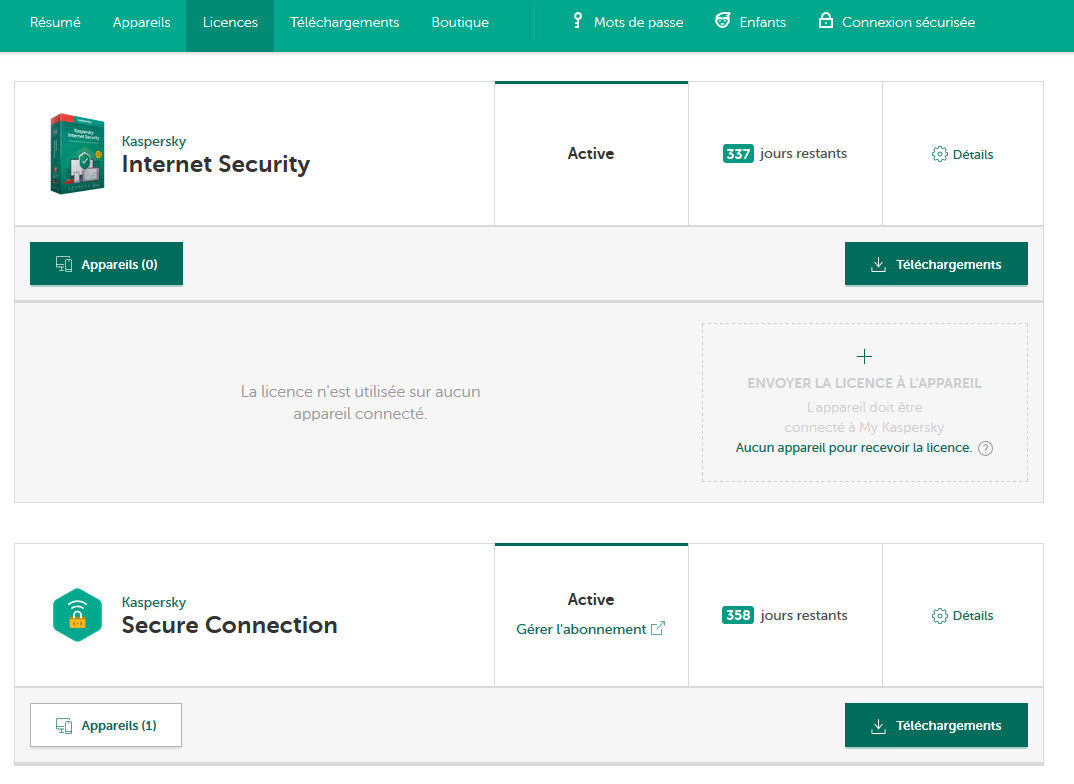This screenshot has height=784, width=1074.
Task: Click the Enfants face icon
Action: coord(722,21)
